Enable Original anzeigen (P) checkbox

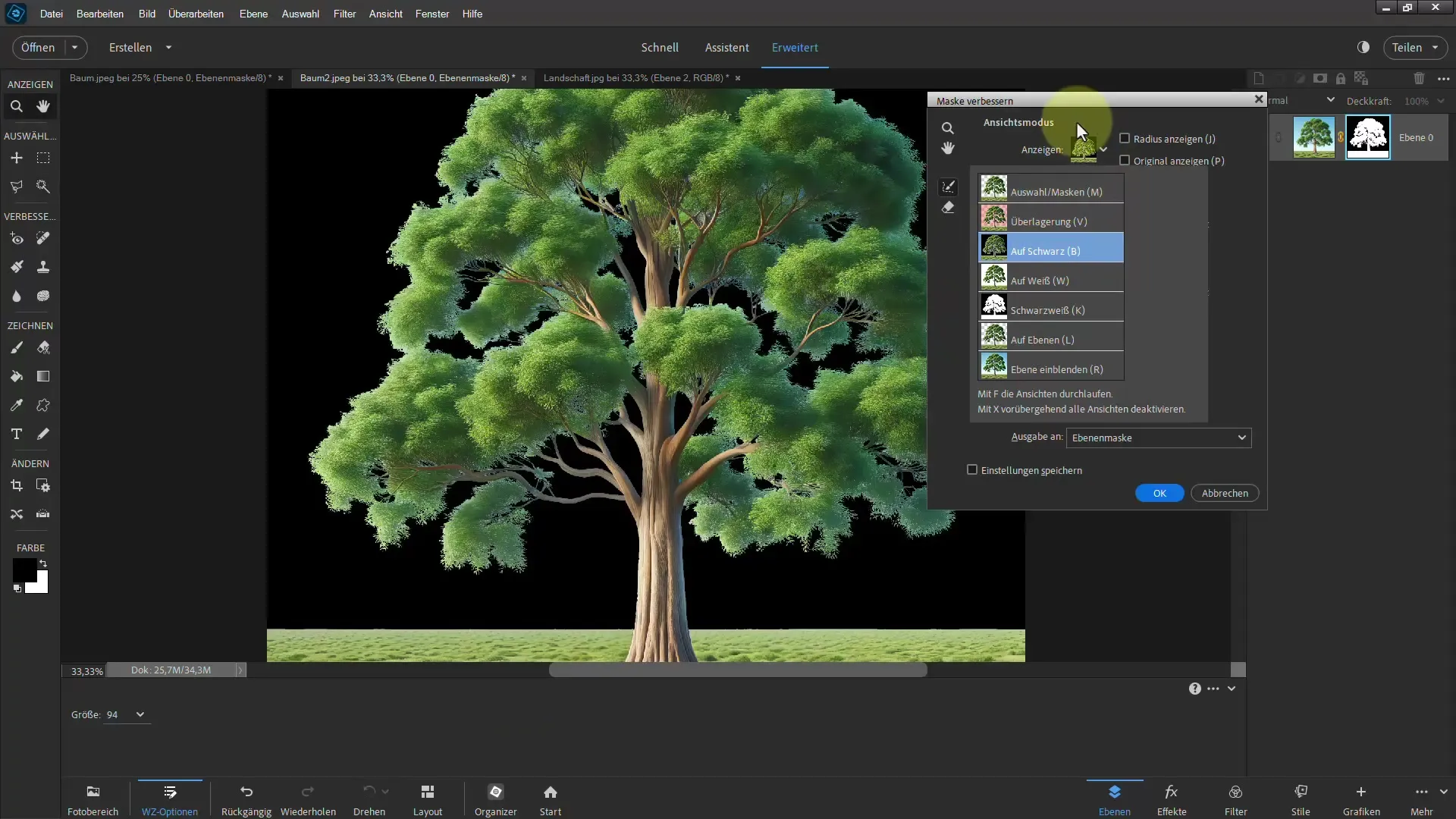[x=1125, y=161]
